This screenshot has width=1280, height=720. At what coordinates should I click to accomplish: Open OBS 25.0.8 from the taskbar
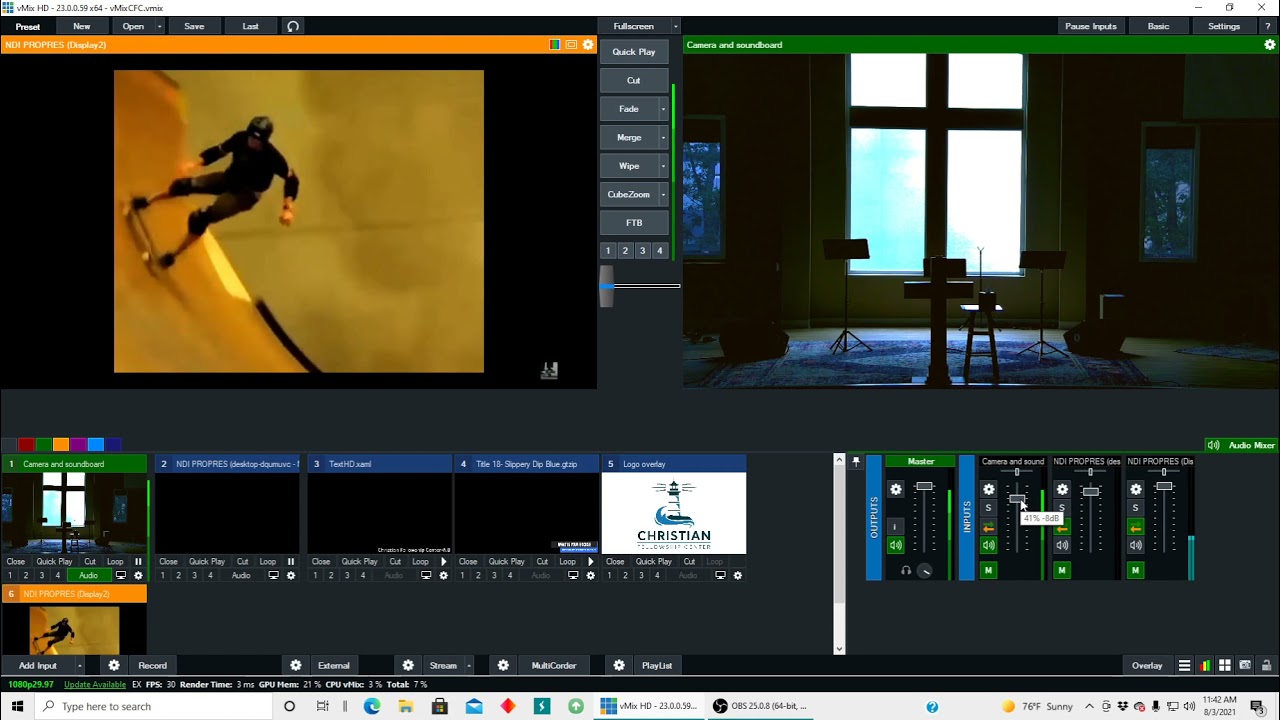tap(761, 706)
